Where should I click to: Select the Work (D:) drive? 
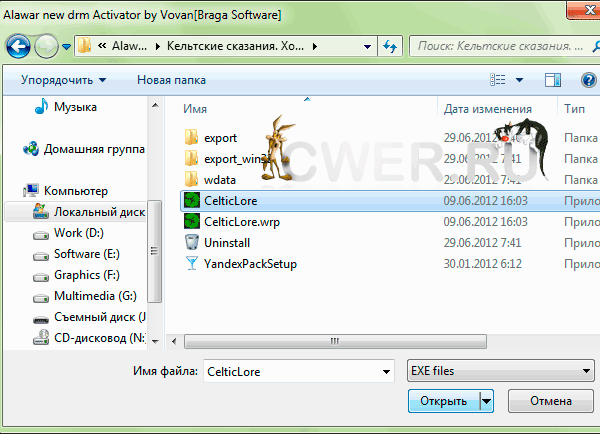pyautogui.click(x=79, y=233)
